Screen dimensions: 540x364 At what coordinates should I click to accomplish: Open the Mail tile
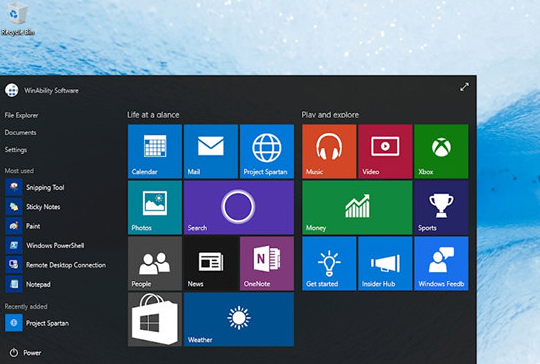click(211, 152)
